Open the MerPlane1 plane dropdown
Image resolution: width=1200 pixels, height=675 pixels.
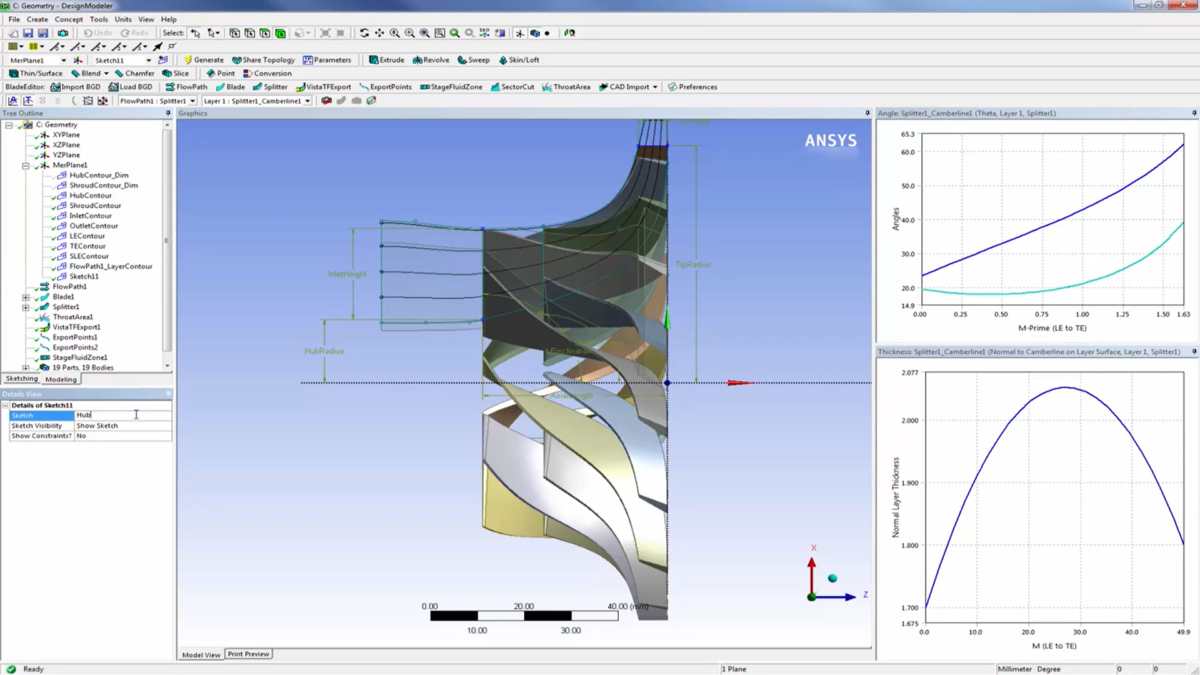coord(65,60)
